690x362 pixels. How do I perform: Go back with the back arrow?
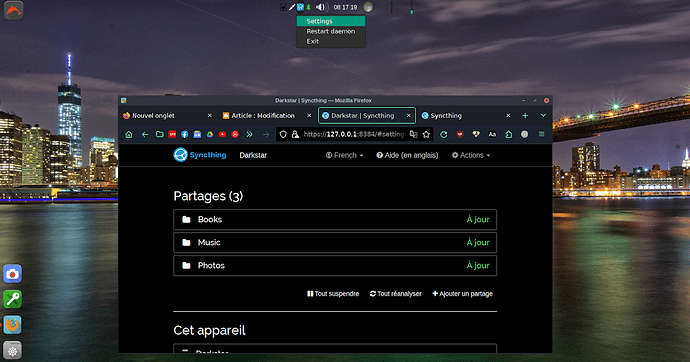click(x=145, y=135)
